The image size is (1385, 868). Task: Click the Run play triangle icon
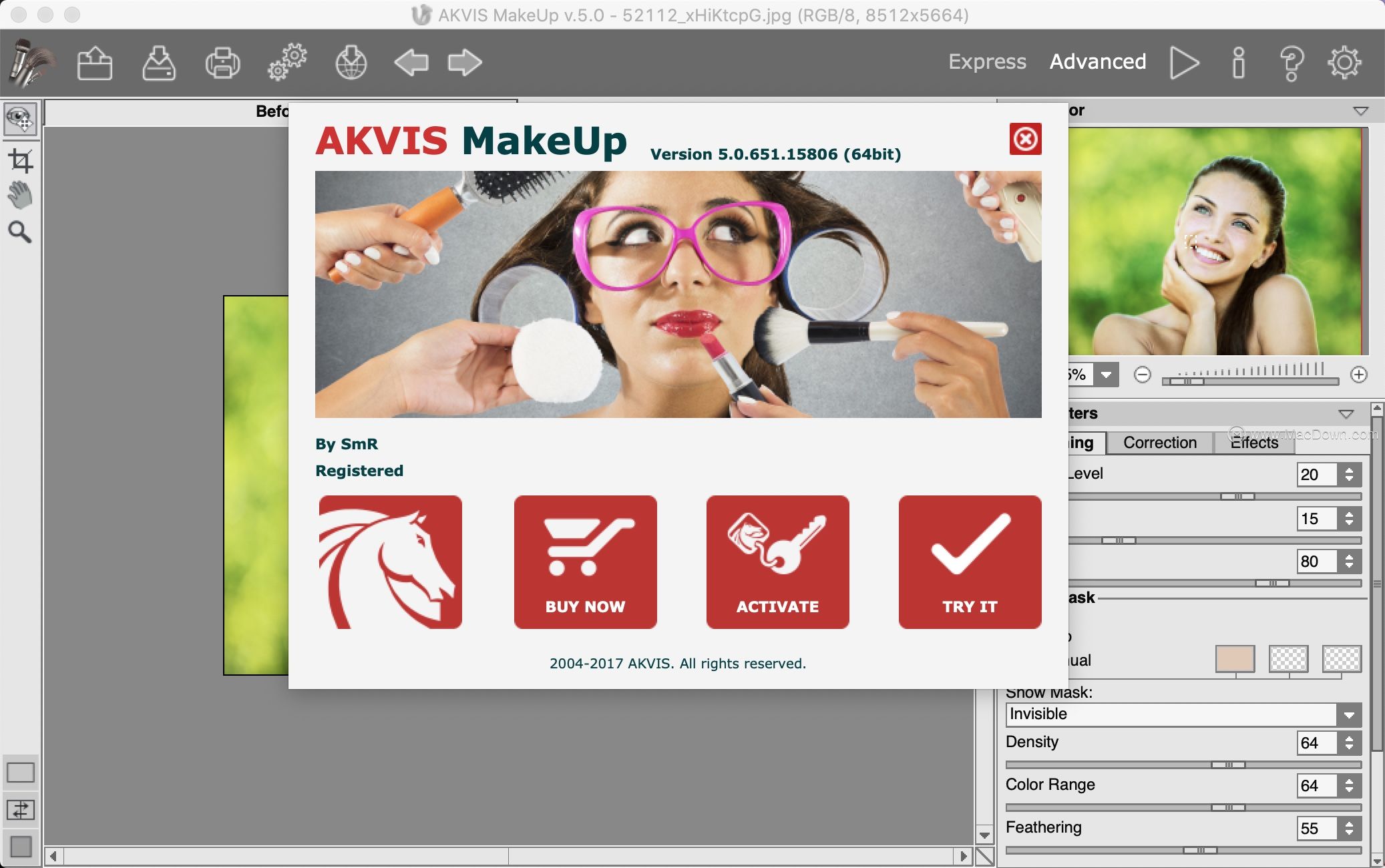(1185, 63)
